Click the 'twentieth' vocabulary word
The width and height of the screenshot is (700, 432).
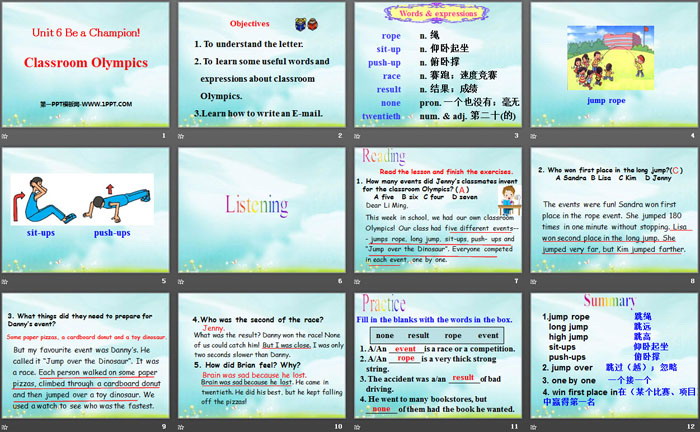tap(381, 116)
